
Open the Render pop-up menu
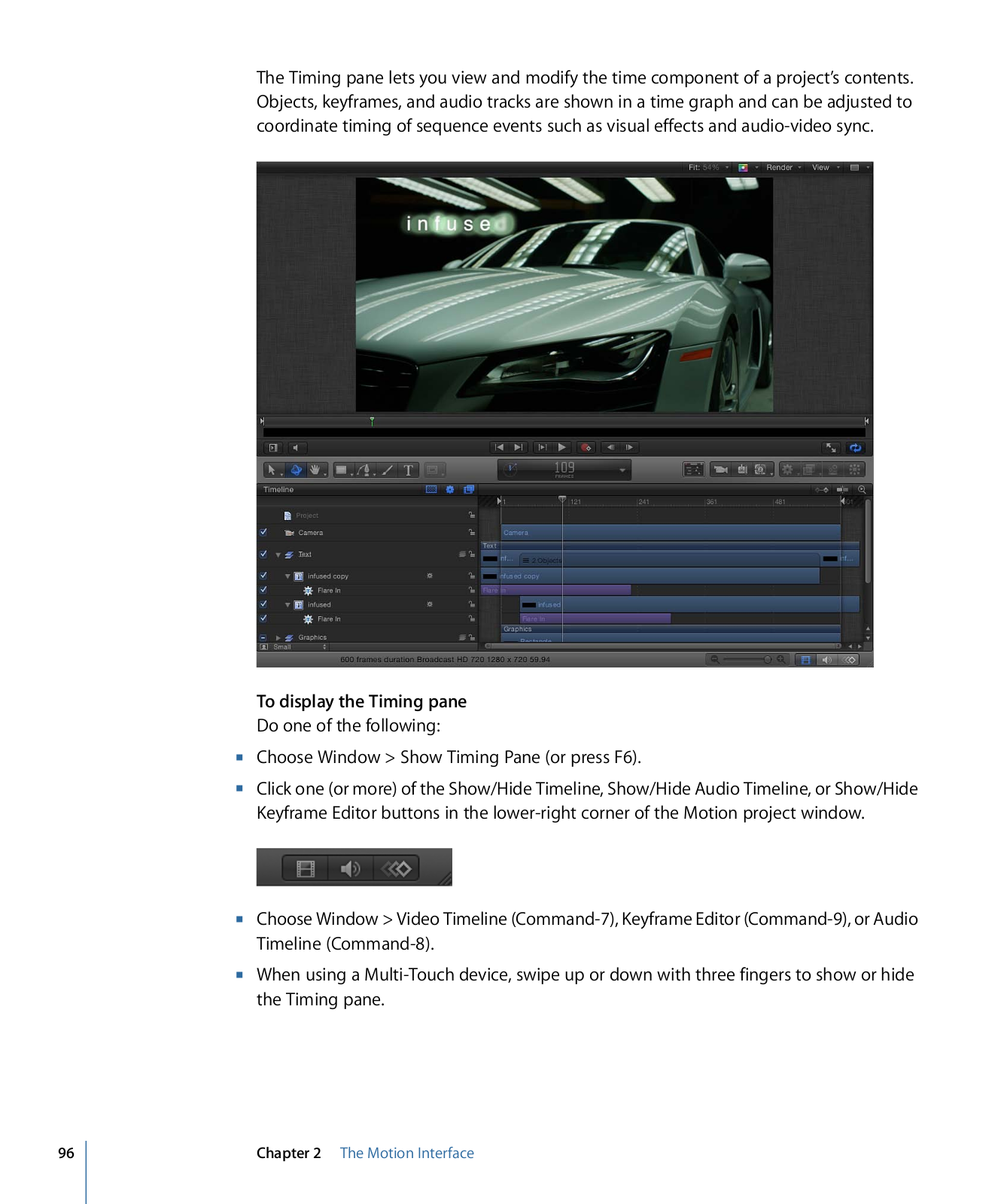click(783, 168)
